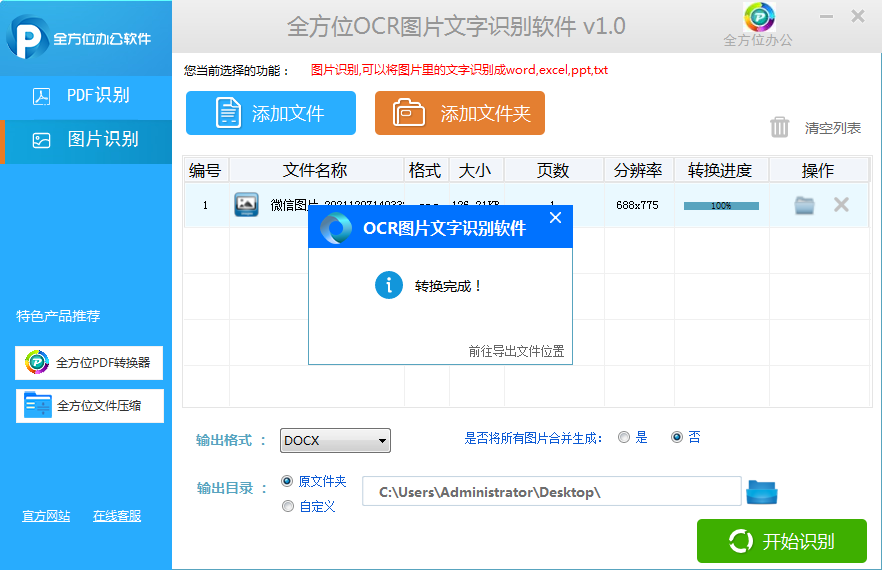The height and width of the screenshot is (570, 882).
Task: Choose 原文件夹 as output directory
Action: click(x=288, y=481)
